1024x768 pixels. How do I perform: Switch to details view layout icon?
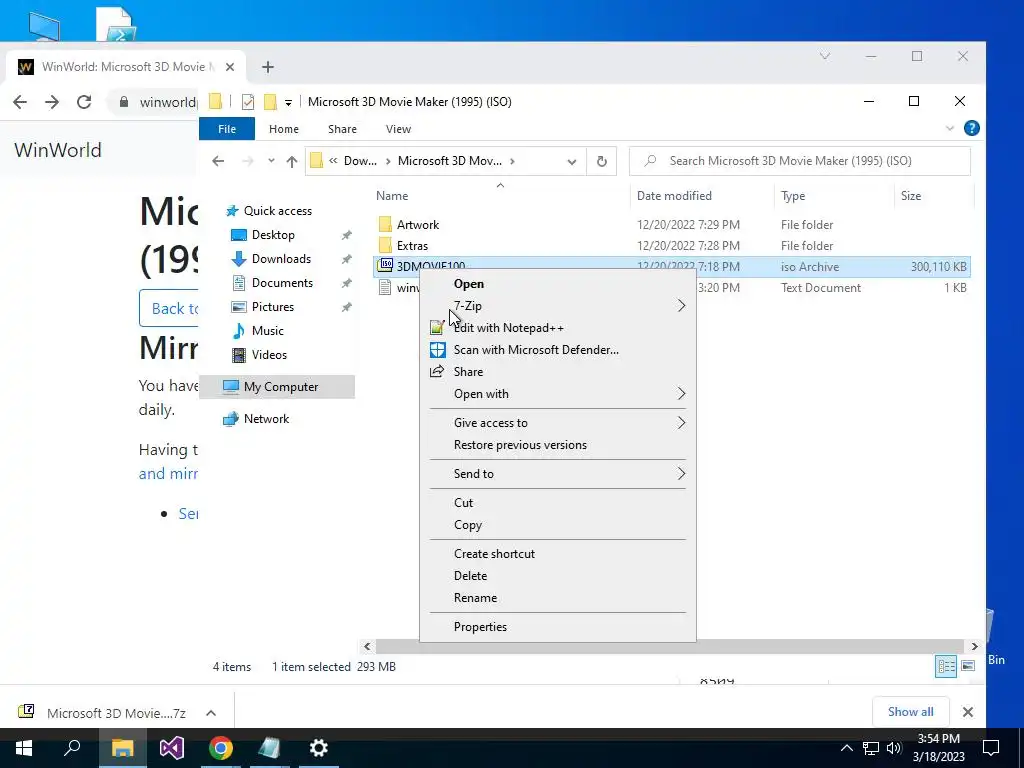[946, 666]
